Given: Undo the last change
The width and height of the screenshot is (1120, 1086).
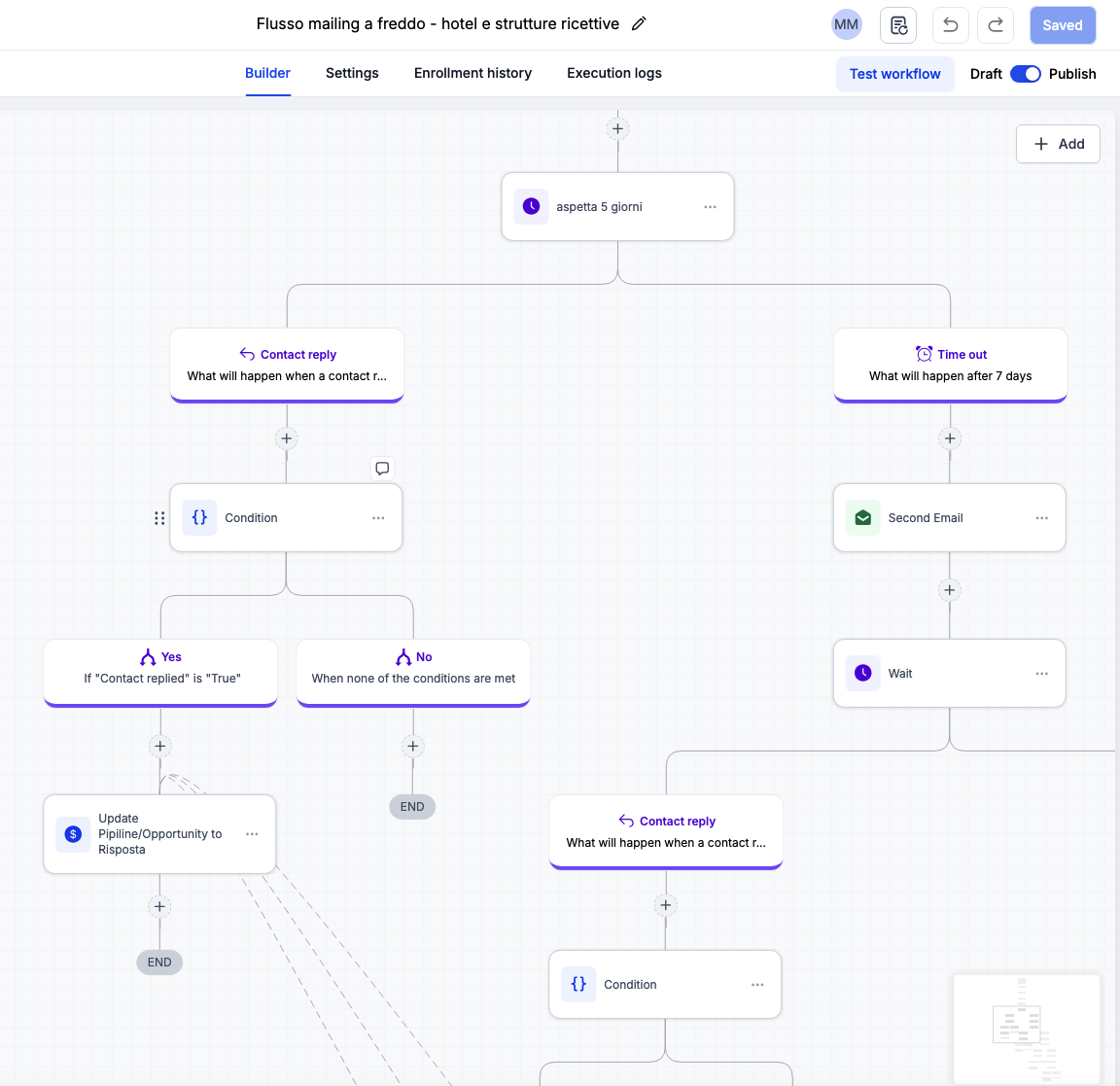Looking at the screenshot, I should [951, 25].
